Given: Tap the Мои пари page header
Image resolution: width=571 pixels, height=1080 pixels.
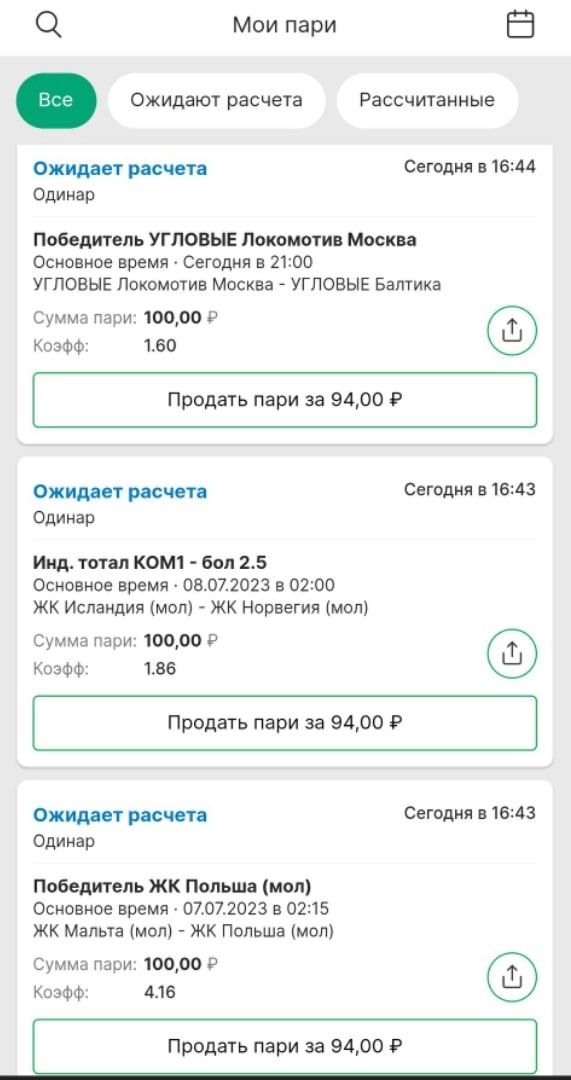Looking at the screenshot, I should pyautogui.click(x=284, y=25).
